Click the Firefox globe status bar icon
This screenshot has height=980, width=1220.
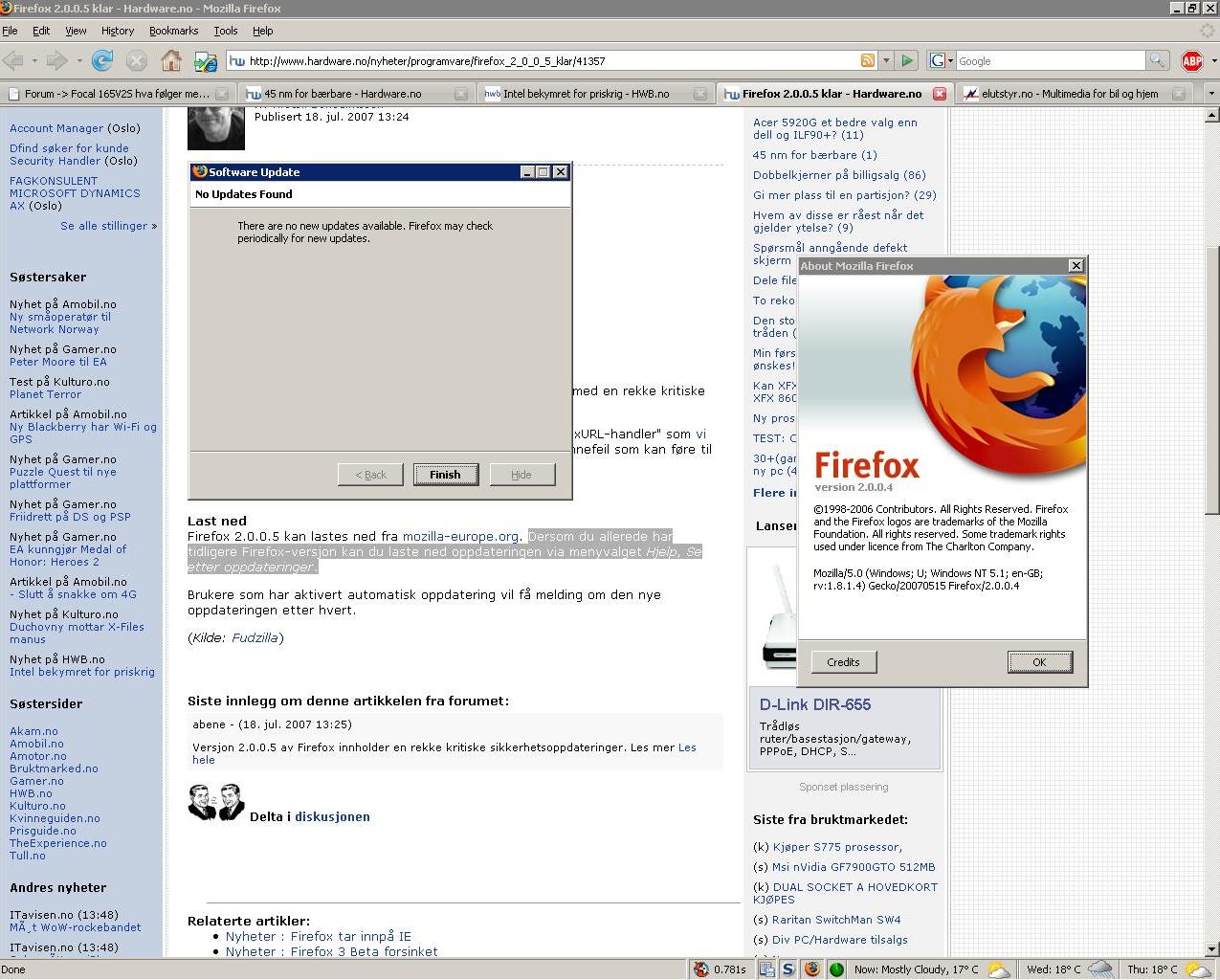[812, 969]
